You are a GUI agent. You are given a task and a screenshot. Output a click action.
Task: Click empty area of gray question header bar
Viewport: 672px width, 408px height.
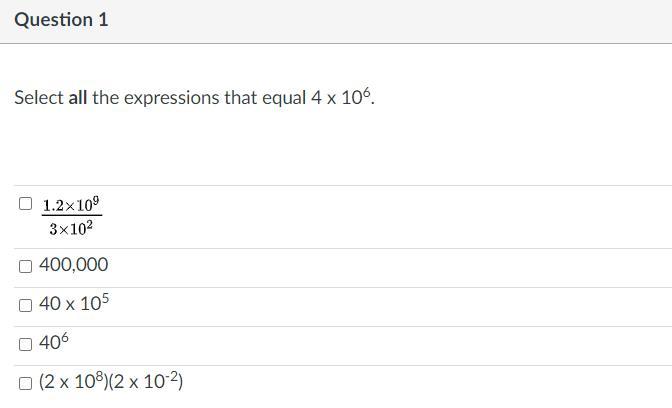pyautogui.click(x=400, y=20)
